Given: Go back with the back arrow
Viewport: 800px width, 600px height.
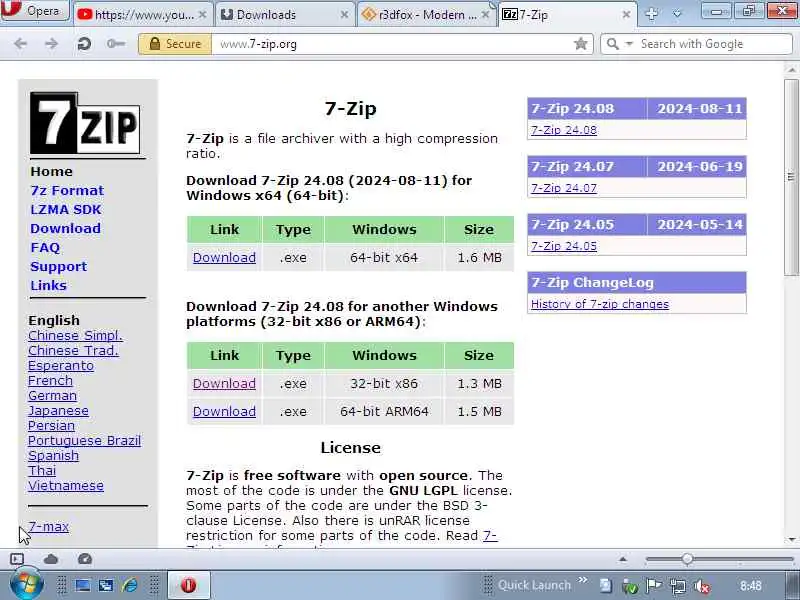Looking at the screenshot, I should (x=20, y=44).
